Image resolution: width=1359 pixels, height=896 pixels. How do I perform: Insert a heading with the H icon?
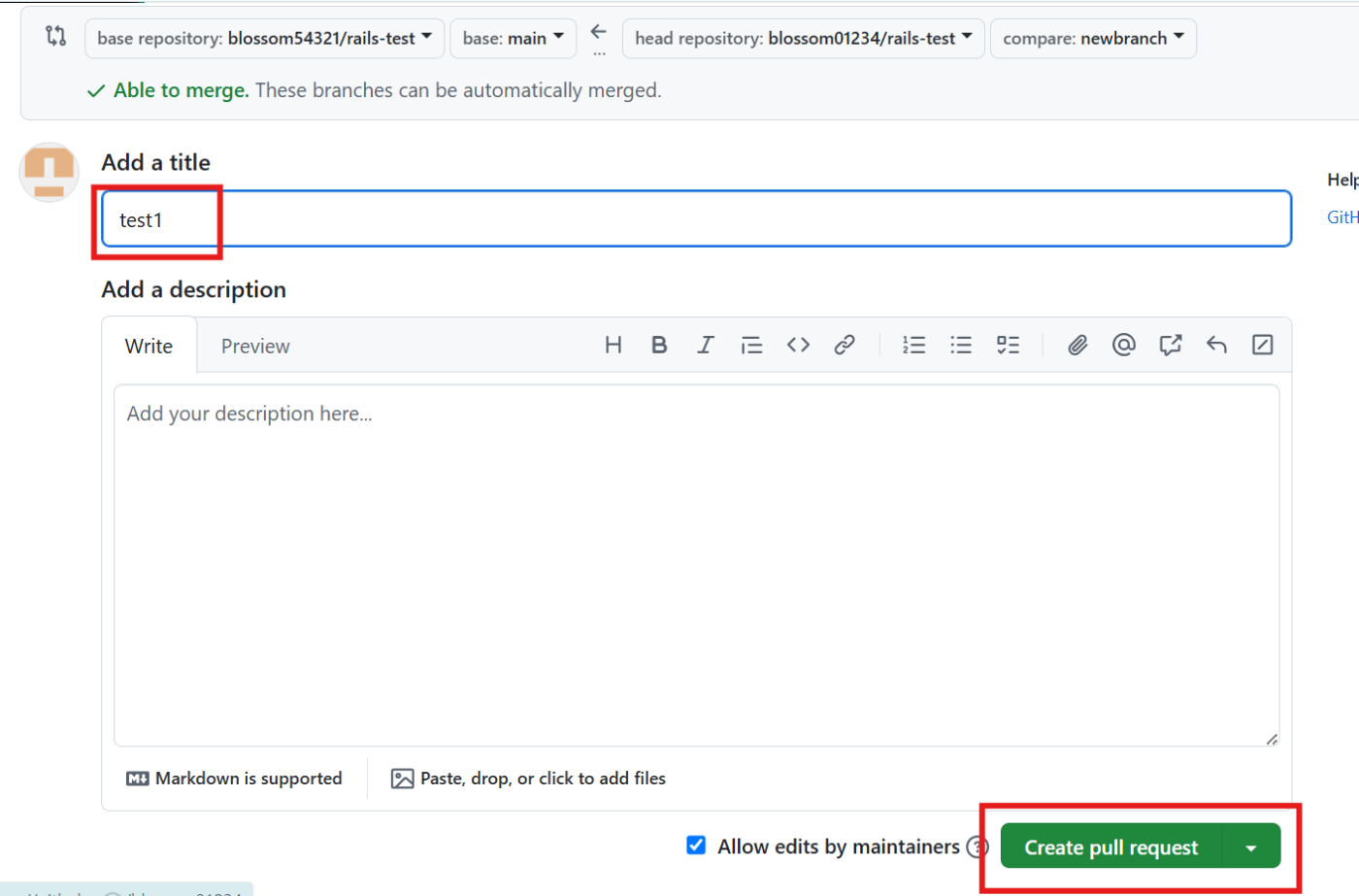(x=613, y=345)
